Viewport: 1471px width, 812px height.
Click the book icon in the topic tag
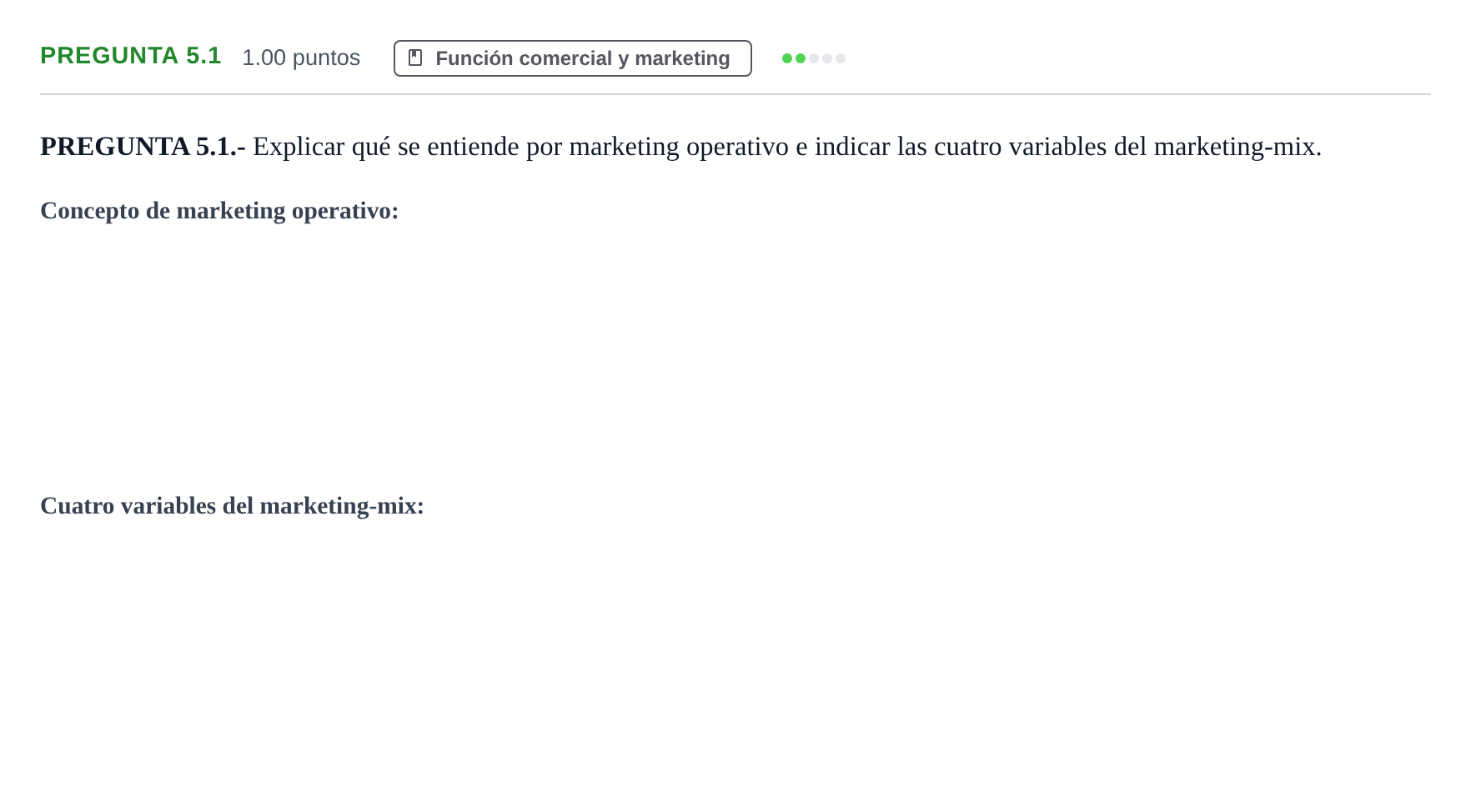click(415, 58)
